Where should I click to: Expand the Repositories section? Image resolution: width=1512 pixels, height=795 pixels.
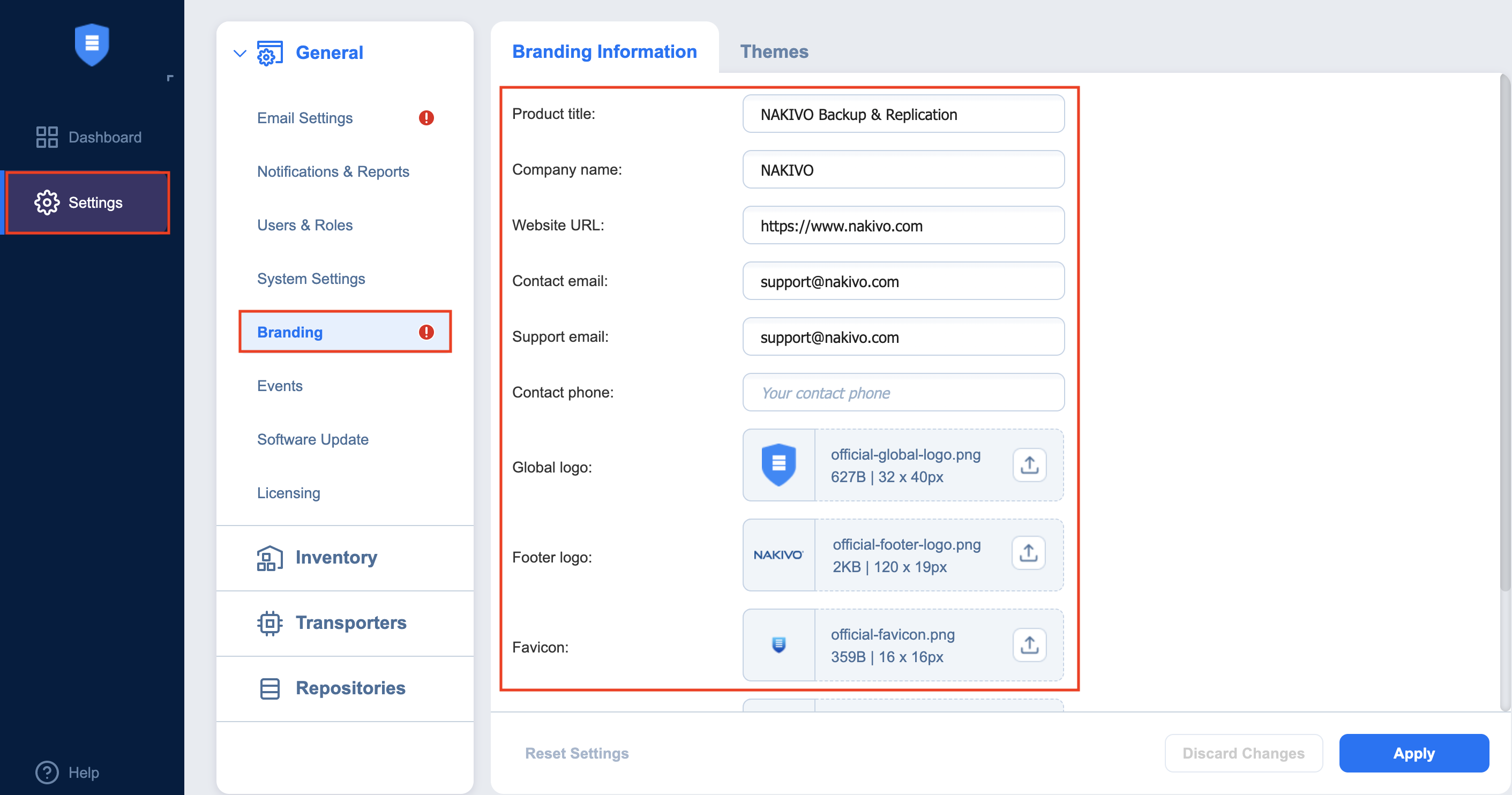(350, 688)
